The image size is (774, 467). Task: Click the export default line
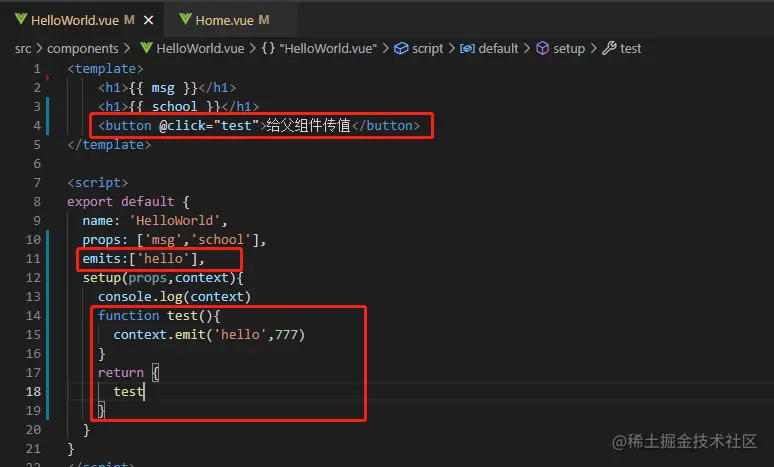click(x=128, y=201)
